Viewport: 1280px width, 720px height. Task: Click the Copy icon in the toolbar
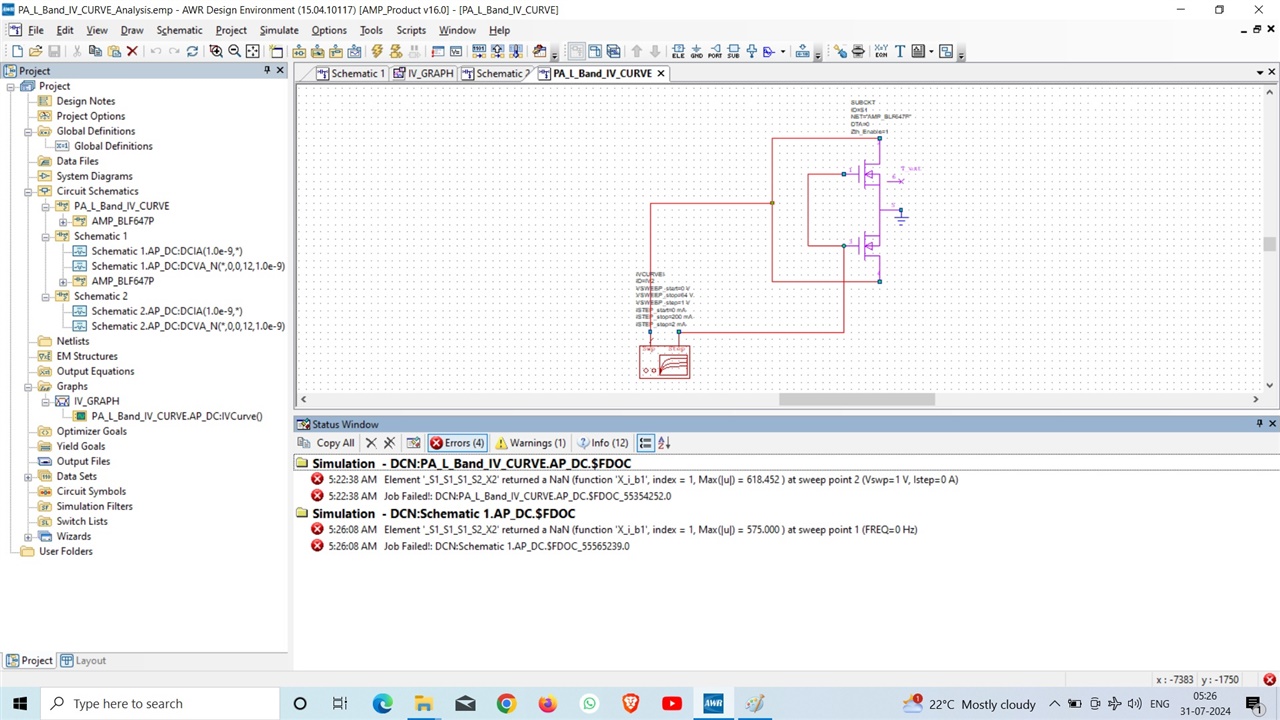(x=95, y=51)
